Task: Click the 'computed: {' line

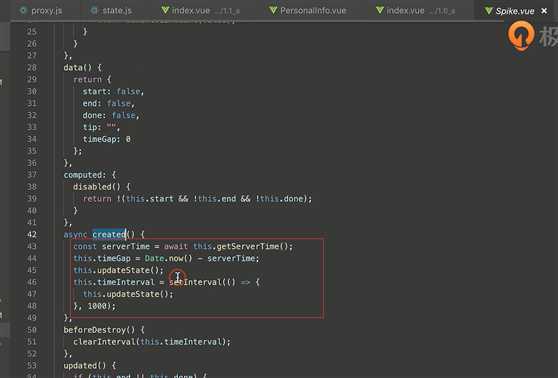Action: coord(90,175)
